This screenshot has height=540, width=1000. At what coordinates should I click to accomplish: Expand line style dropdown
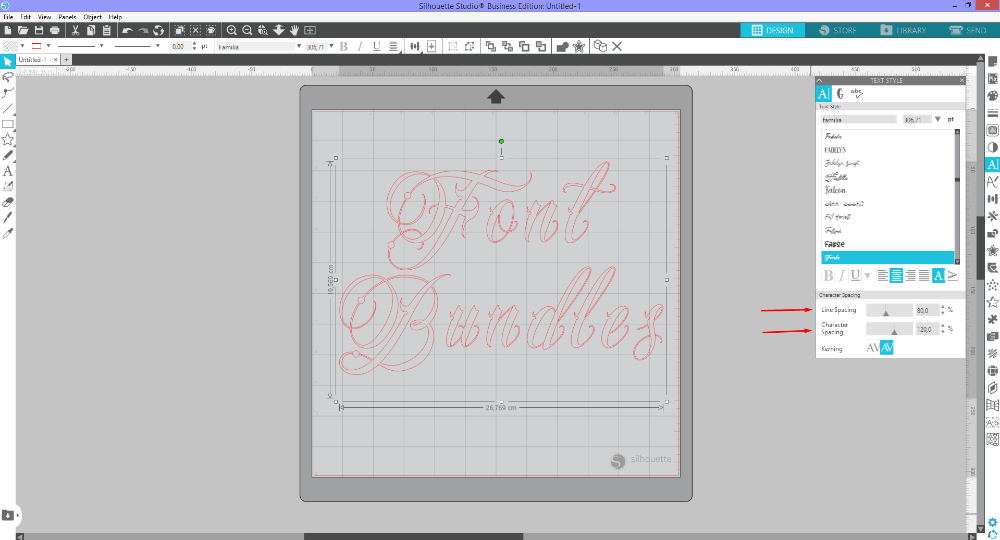click(x=101, y=46)
